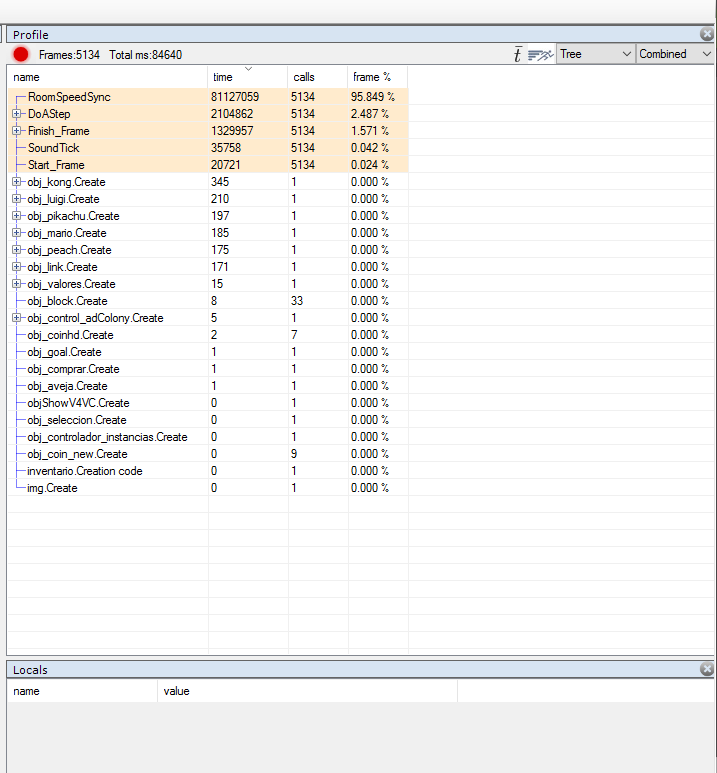The image size is (717, 773).
Task: Select the obj_block.Create row
Action: click(x=208, y=301)
